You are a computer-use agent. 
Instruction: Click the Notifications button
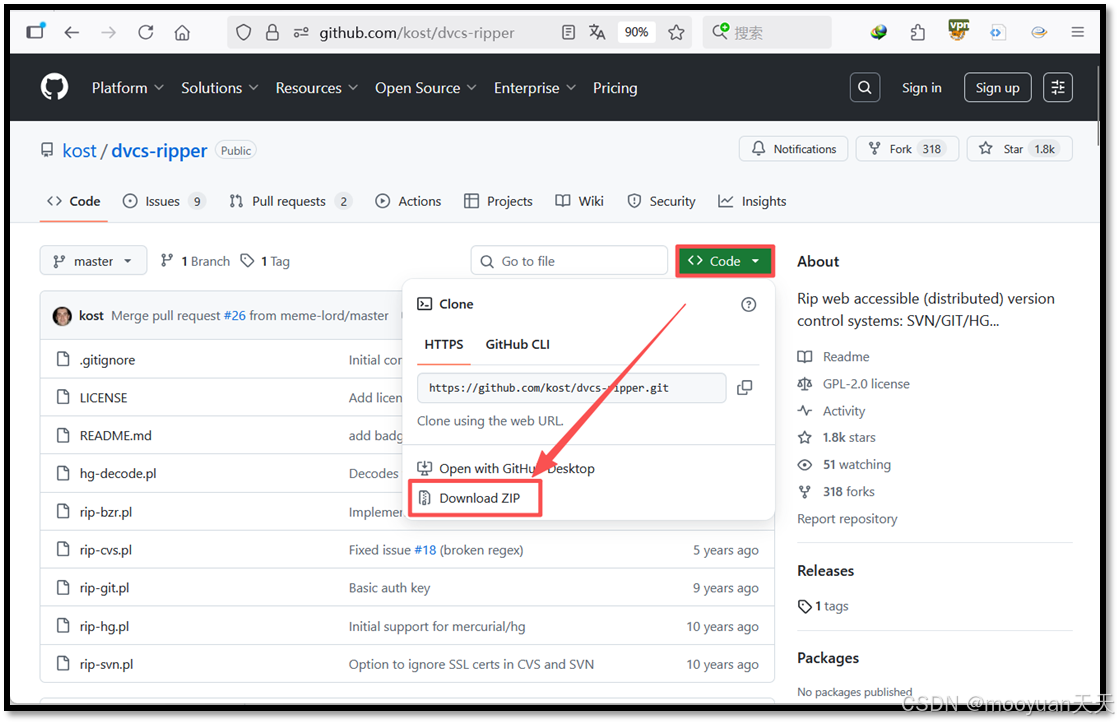click(794, 149)
